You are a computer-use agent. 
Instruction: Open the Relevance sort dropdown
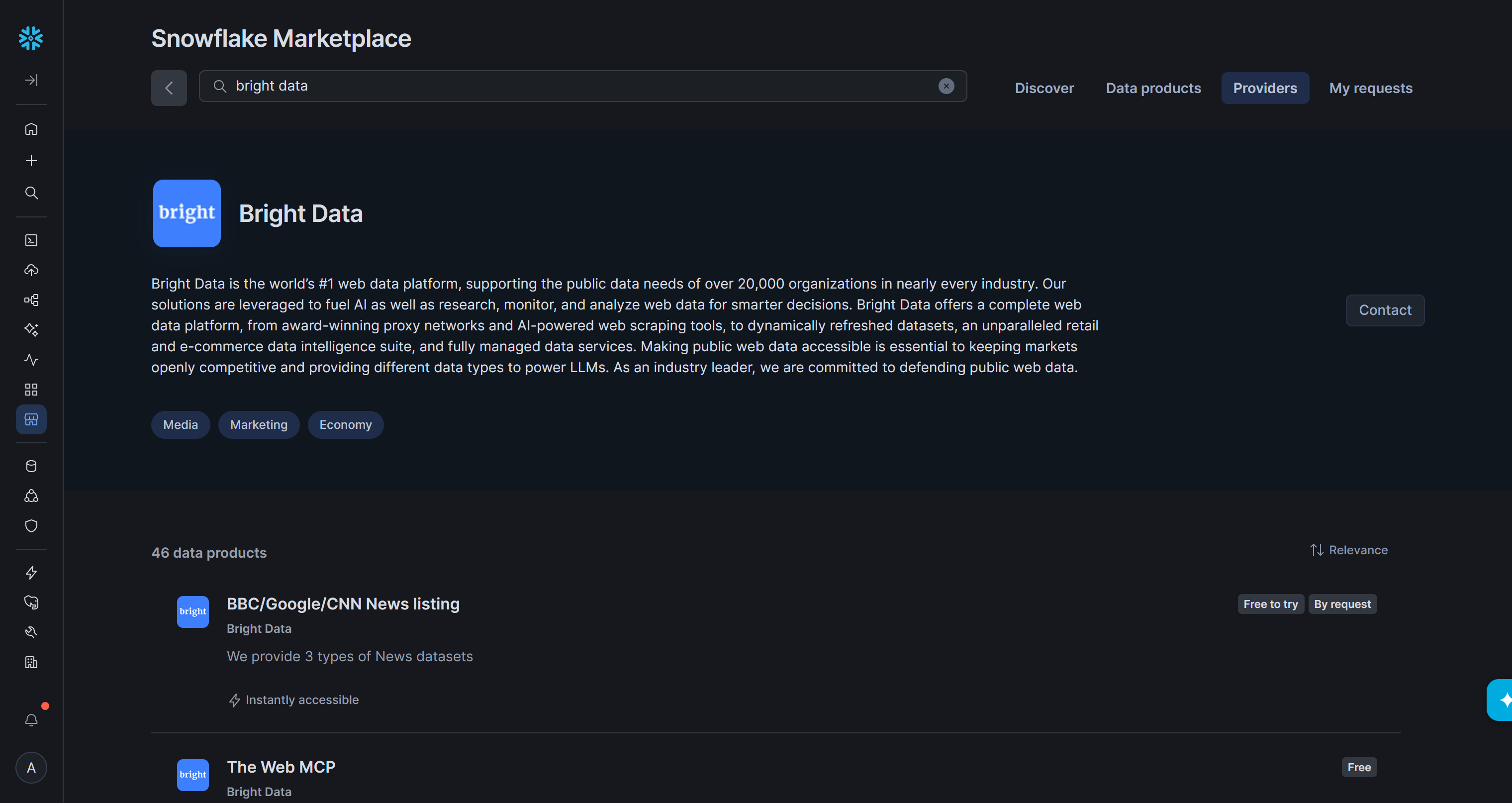click(1348, 550)
